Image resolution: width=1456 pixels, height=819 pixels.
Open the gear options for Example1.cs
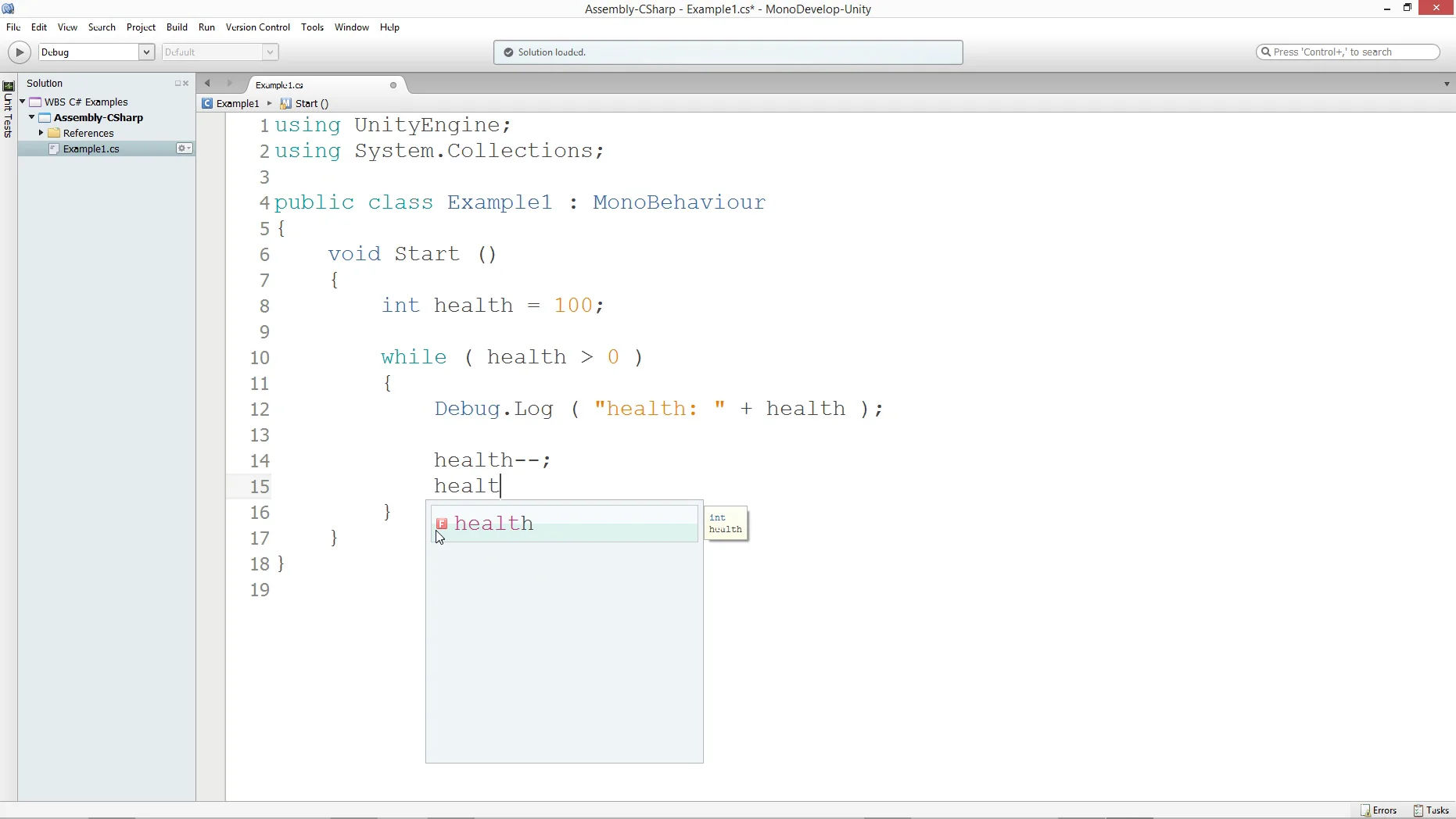[x=184, y=148]
